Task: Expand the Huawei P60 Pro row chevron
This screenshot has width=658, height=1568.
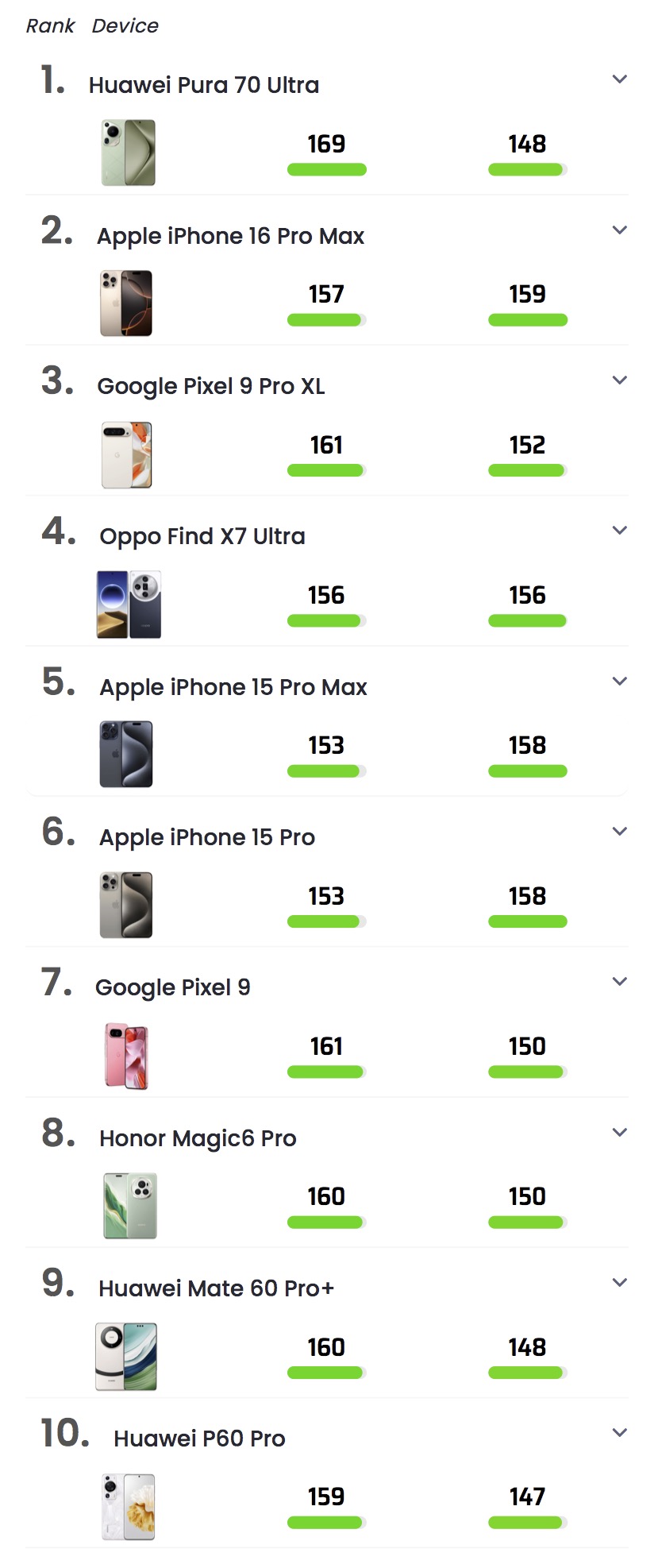Action: (620, 1432)
